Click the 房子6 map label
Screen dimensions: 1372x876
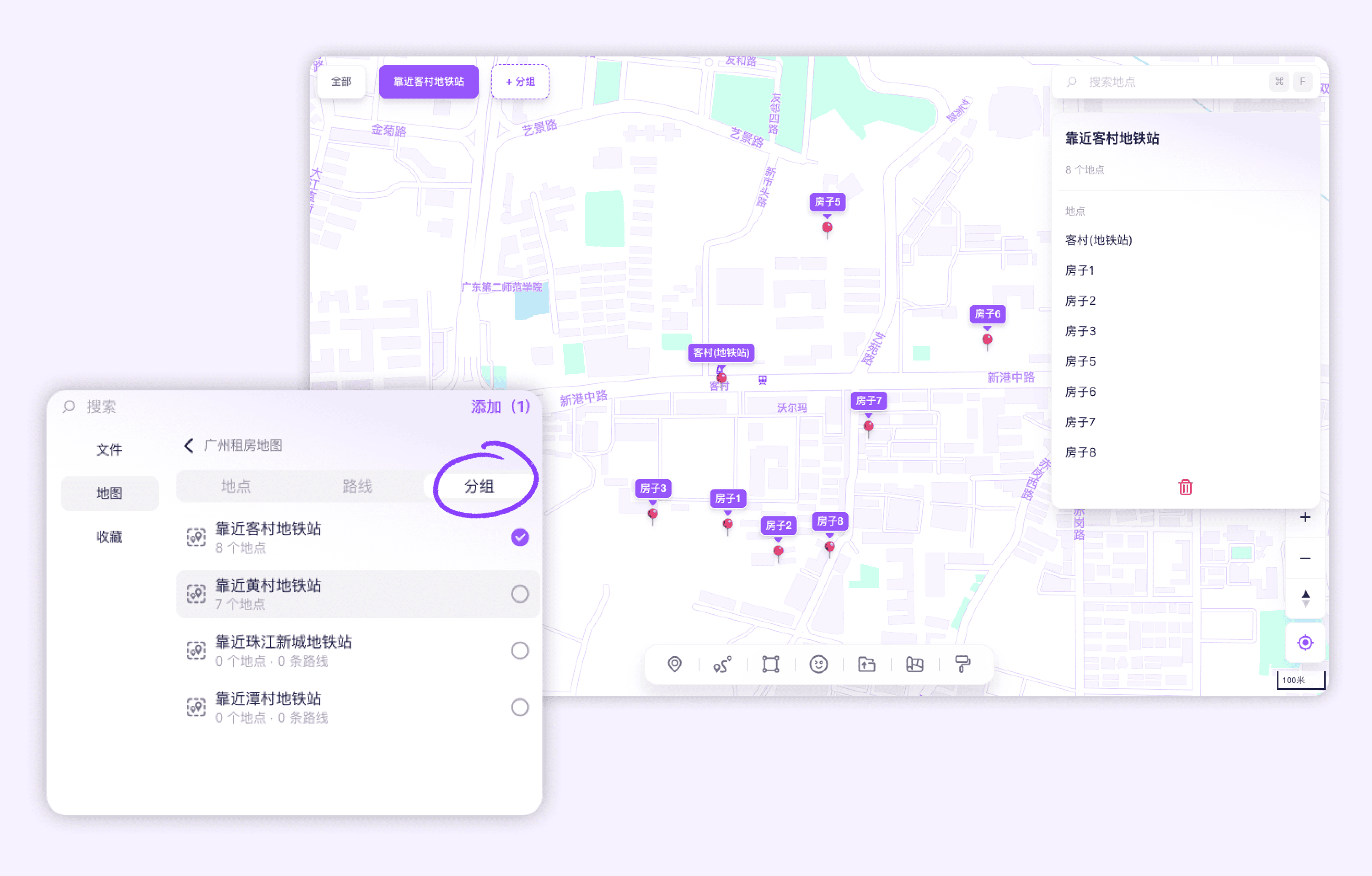point(987,315)
